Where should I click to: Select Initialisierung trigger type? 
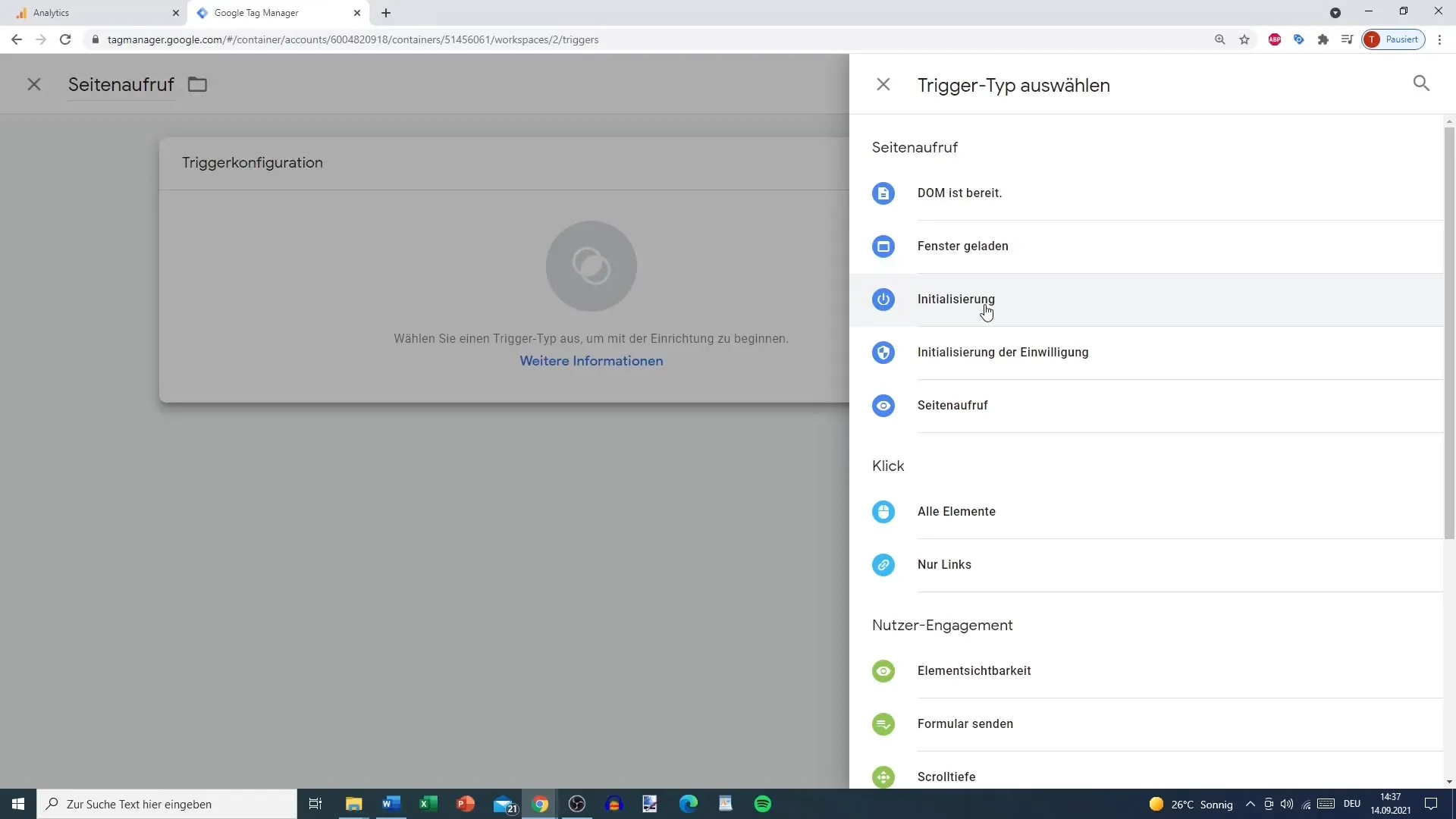[1146, 300]
